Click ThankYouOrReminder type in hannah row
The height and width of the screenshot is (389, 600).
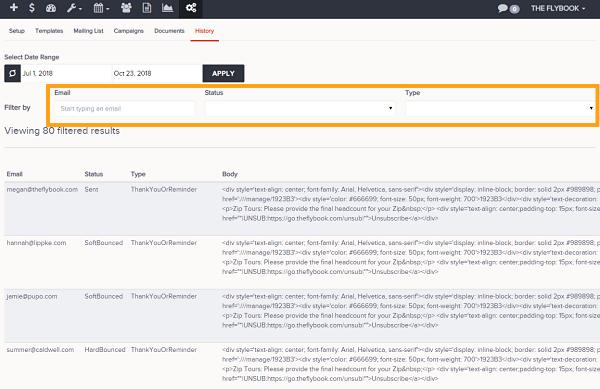164,243
